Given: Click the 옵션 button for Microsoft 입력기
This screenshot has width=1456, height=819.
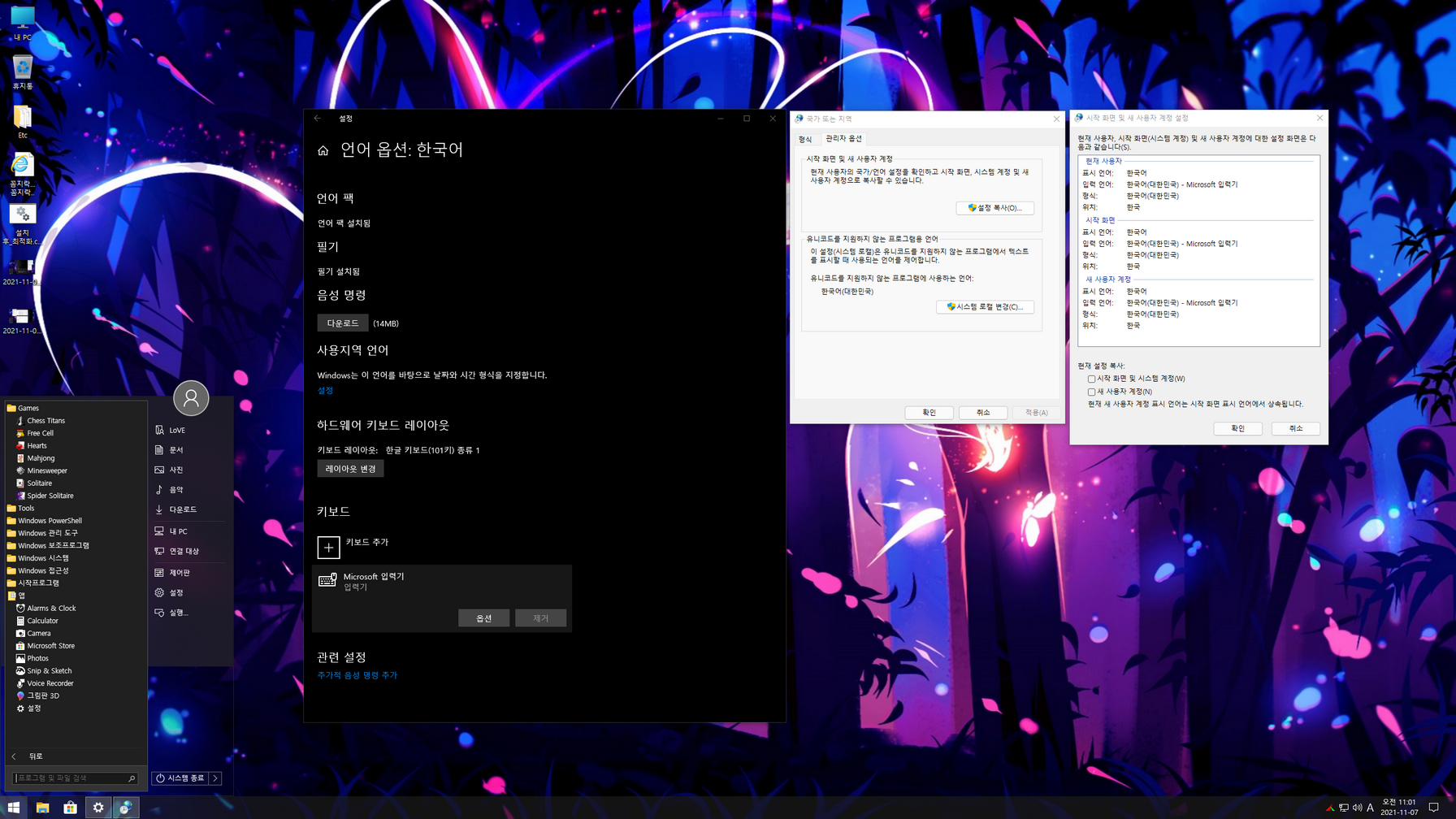Looking at the screenshot, I should click(x=483, y=618).
